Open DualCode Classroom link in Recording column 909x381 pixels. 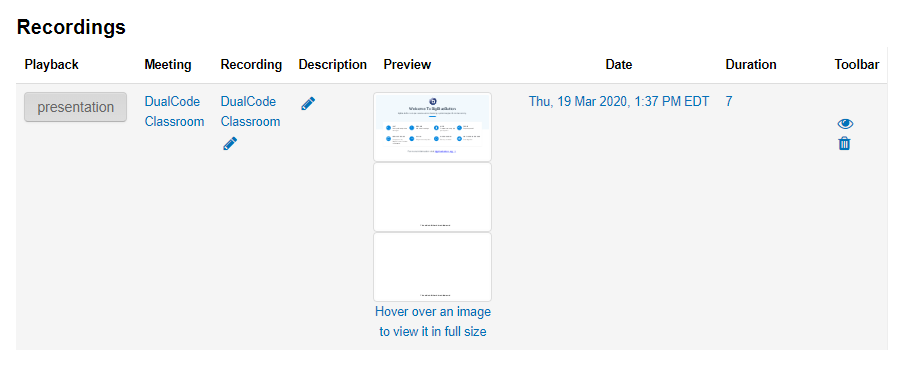click(250, 111)
